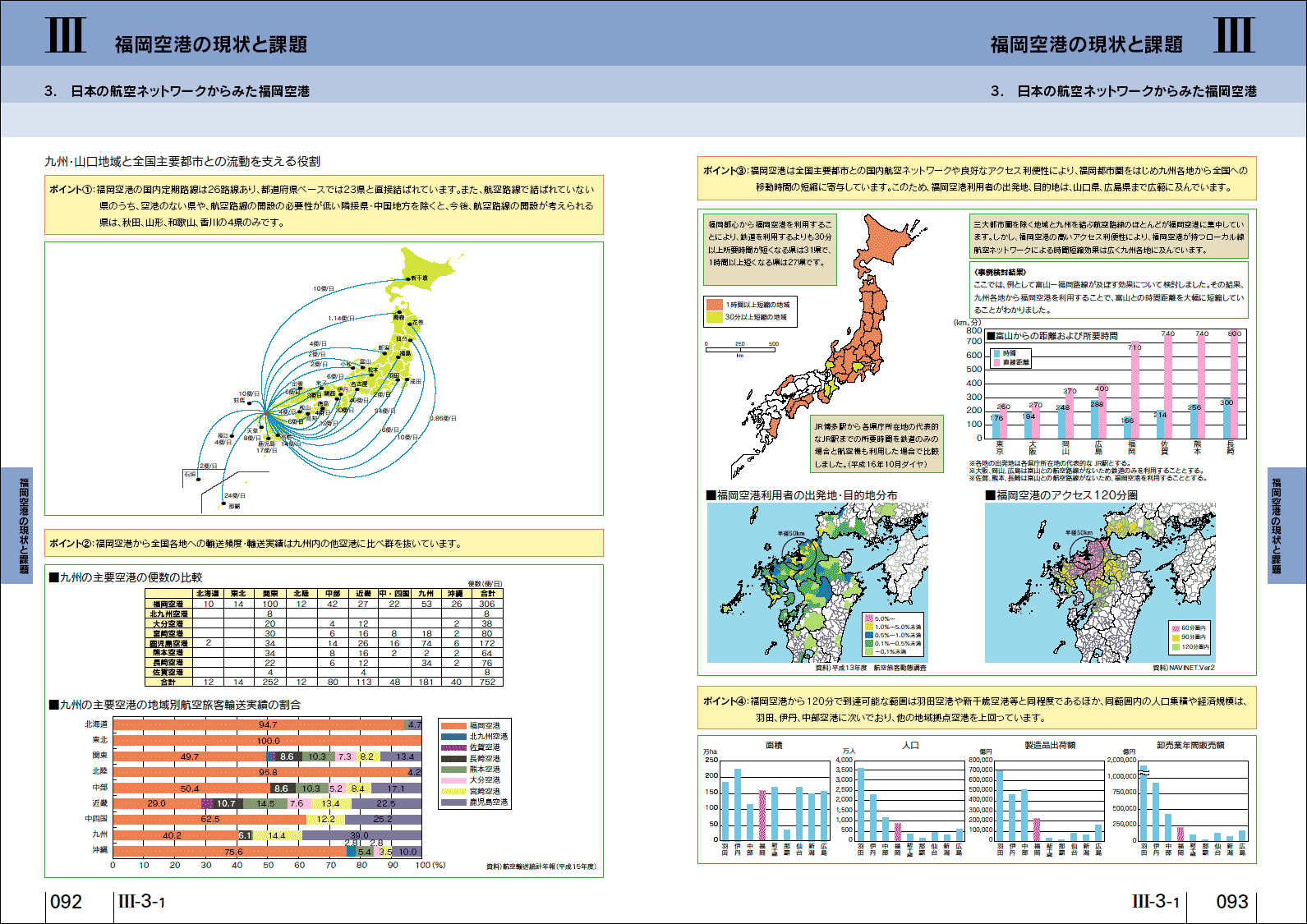Click the bar label 710 above 福岡
The image size is (1307, 924).
pos(1134,347)
